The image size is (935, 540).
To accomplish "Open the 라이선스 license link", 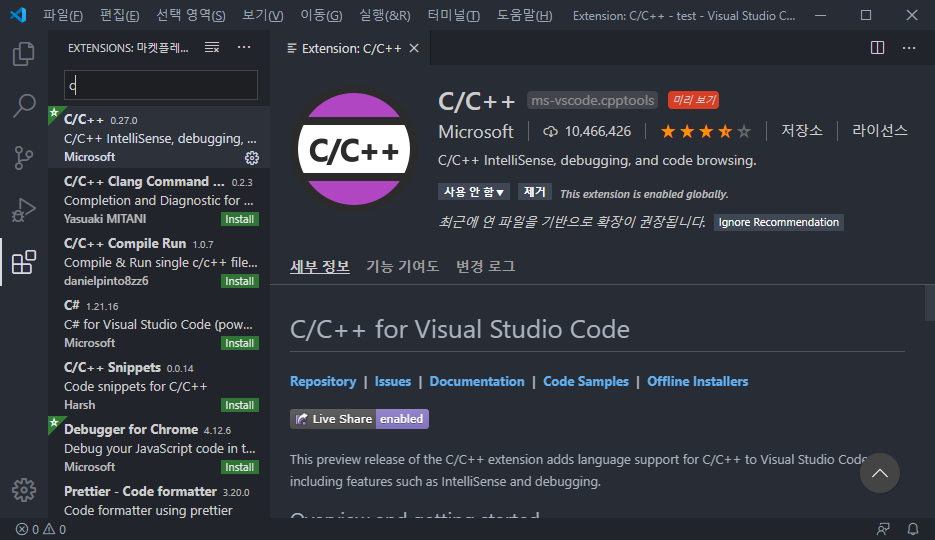I will tap(880, 131).
